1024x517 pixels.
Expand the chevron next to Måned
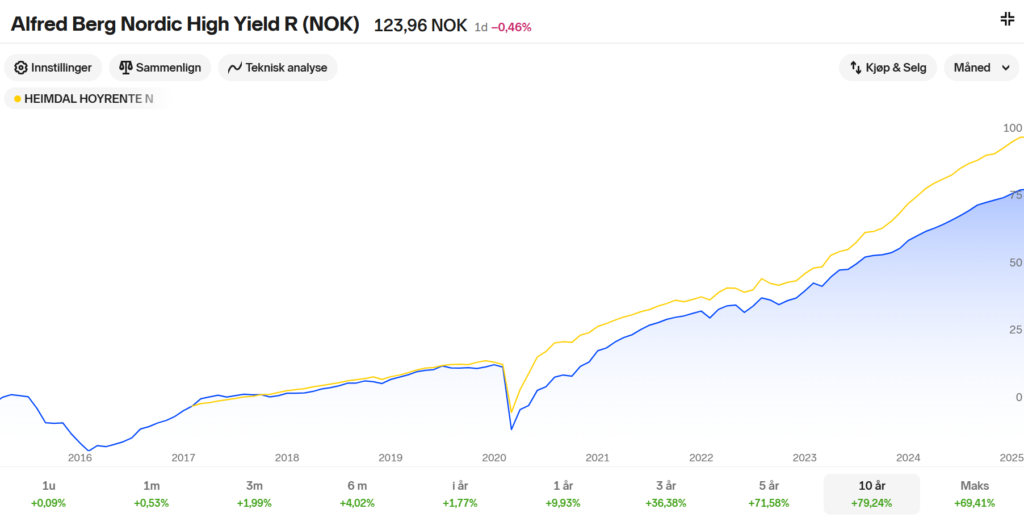coord(1006,68)
